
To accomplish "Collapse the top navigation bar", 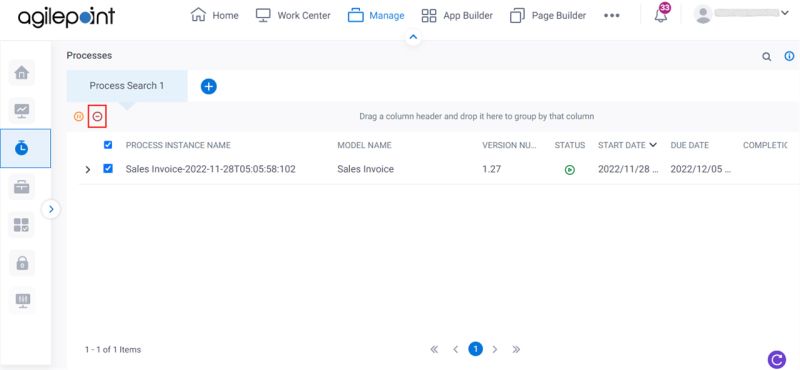I will 413,37.
